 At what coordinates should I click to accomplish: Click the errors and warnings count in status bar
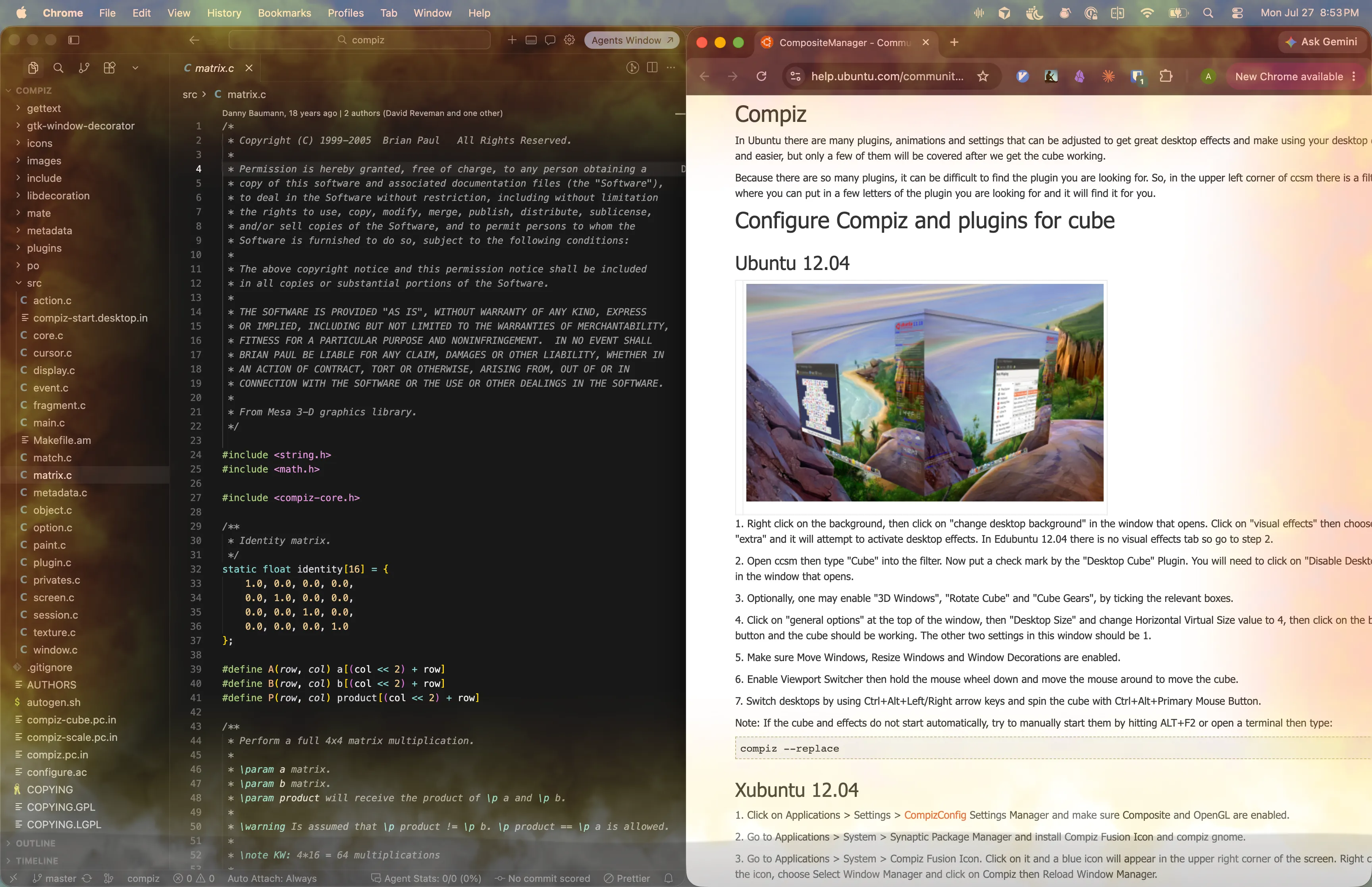(194, 878)
